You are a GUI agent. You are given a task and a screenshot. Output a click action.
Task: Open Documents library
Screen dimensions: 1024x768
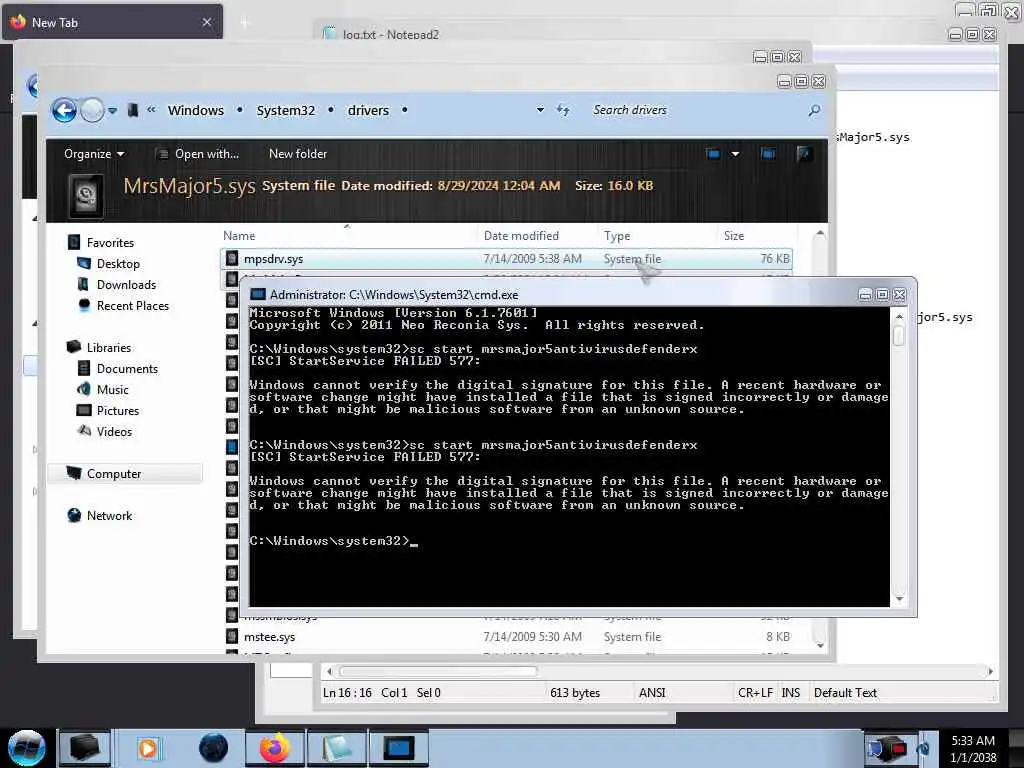pyautogui.click(x=127, y=368)
